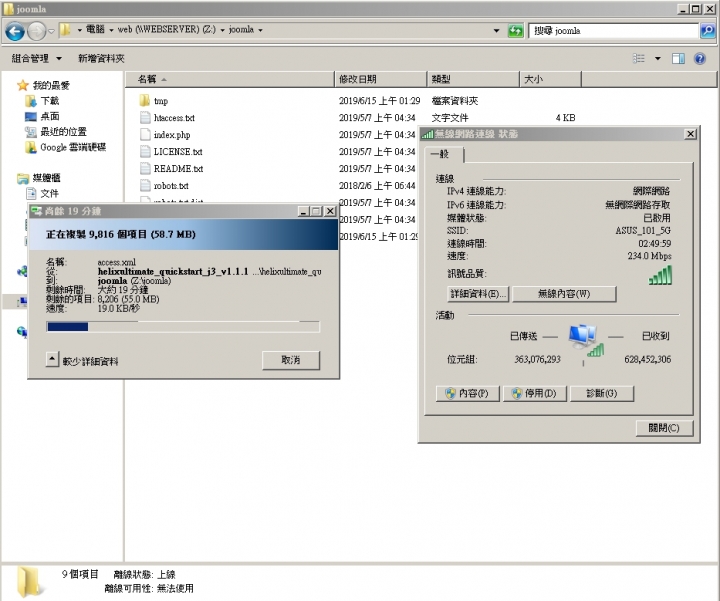Click 9 個項目 in status bar
Image resolution: width=720 pixels, height=601 pixels.
click(x=80, y=574)
